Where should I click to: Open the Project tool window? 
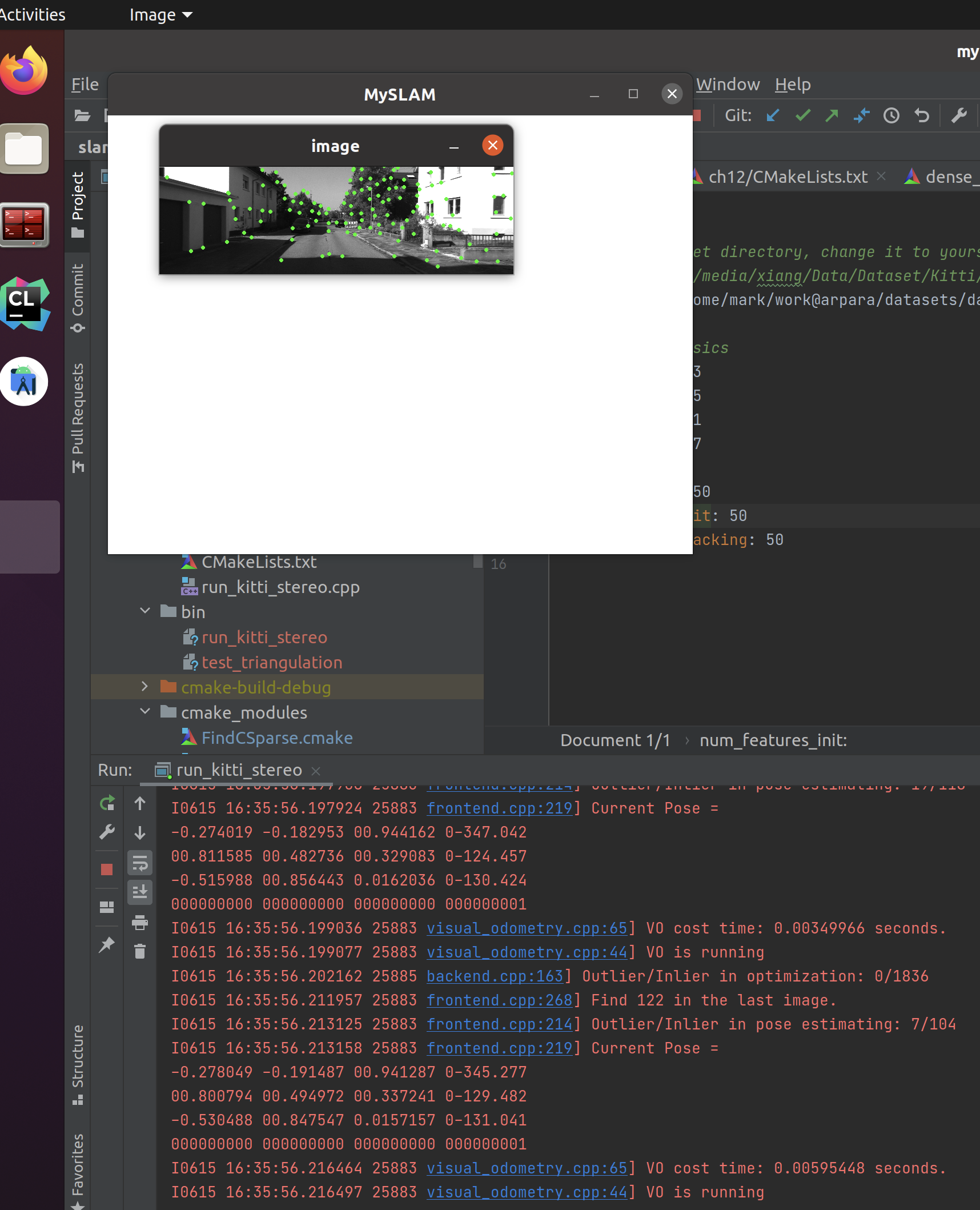pos(78,205)
